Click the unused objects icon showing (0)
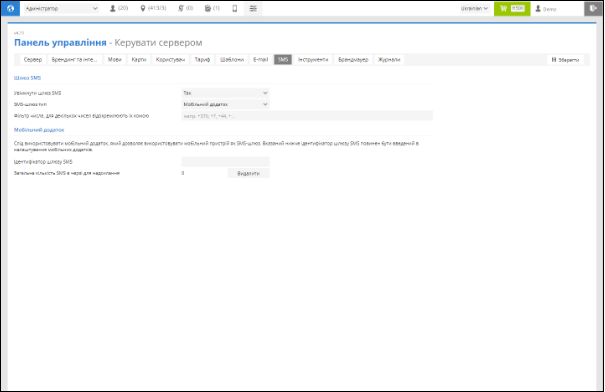Viewport: 605px width, 392px height. pos(185,8)
